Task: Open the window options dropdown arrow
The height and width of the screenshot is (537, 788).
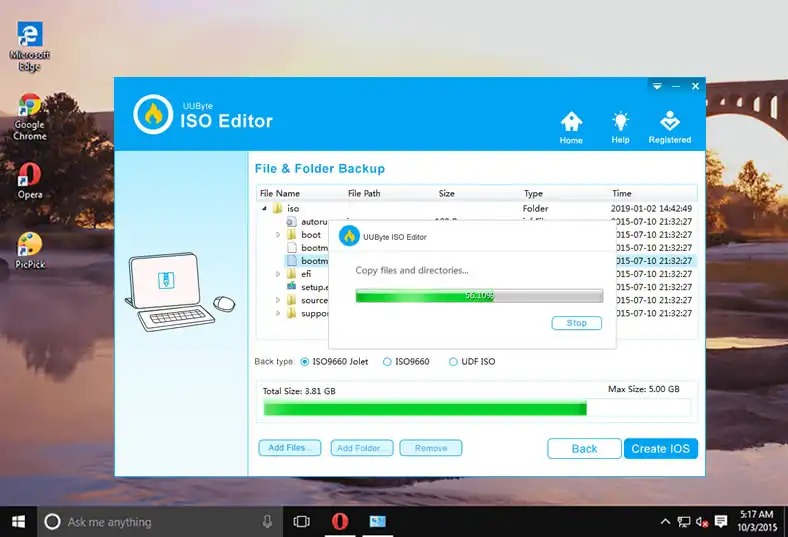Action: pos(657,86)
